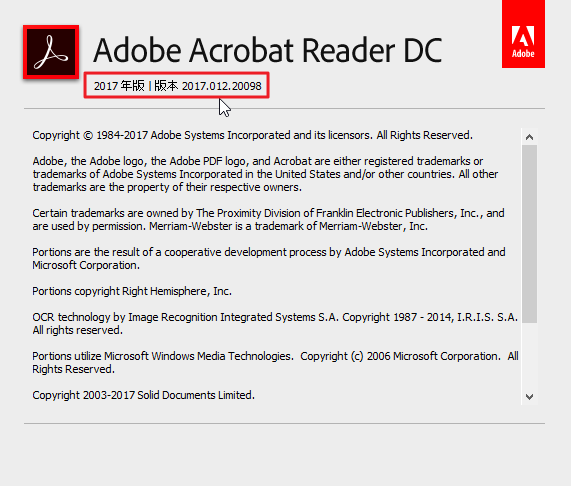Screen dimensions: 571x486
Task: Click the Adobe PDF logo trademark paragraph
Action: tap(265, 174)
